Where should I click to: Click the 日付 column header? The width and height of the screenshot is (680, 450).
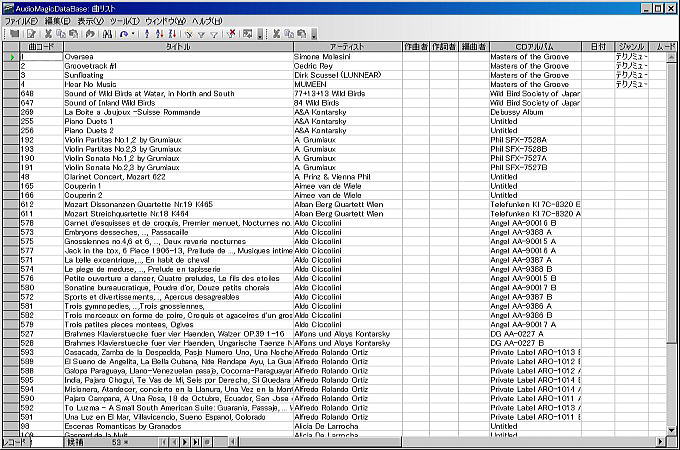pyautogui.click(x=598, y=46)
